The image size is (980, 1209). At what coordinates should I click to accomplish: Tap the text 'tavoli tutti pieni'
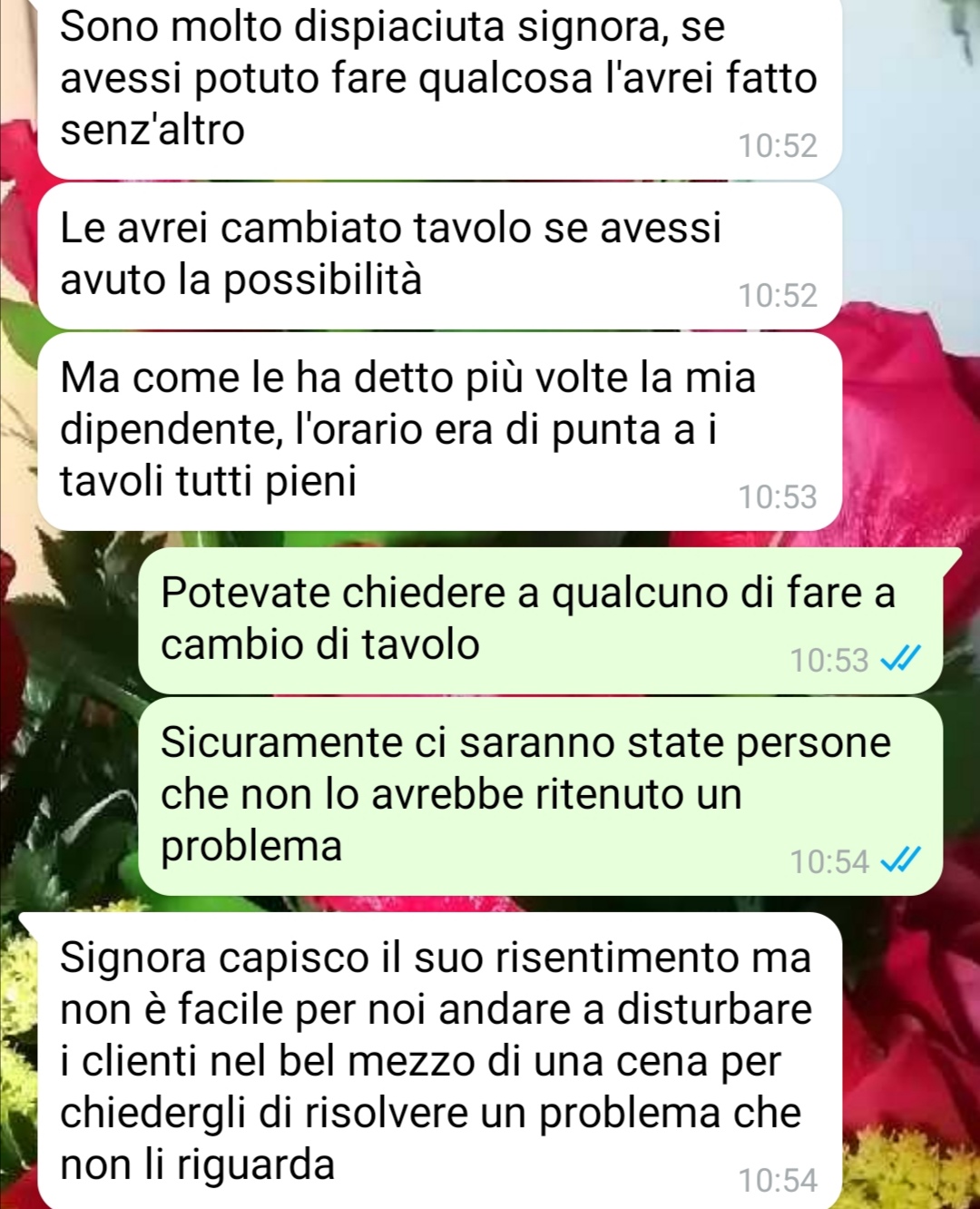209,481
